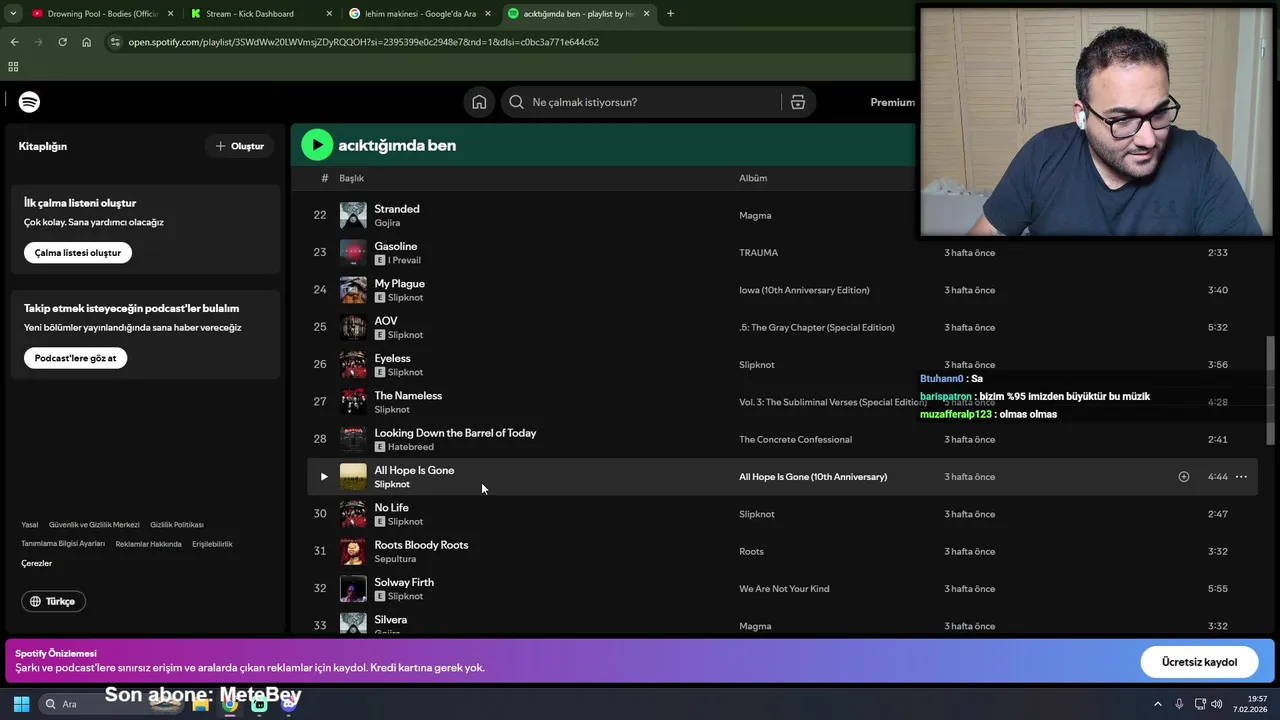The height and width of the screenshot is (720, 1280).
Task: Add All Hope Is Gone to library
Action: click(x=1183, y=477)
